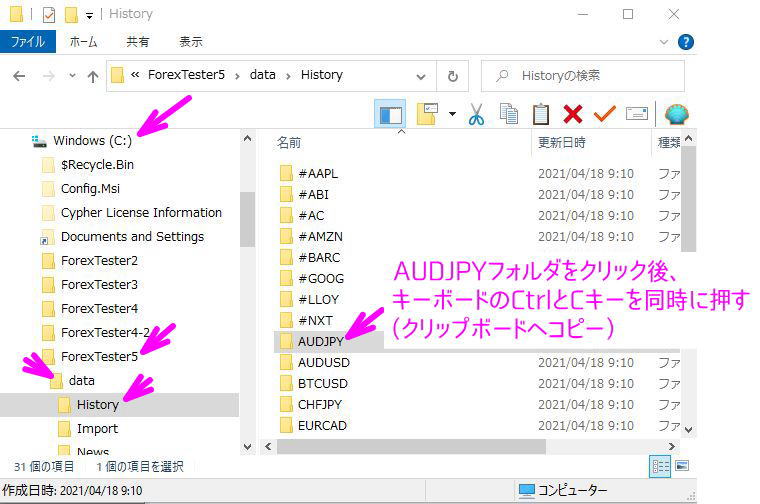The height and width of the screenshot is (504, 760).
Task: Click data in the address breadcrumb
Action: [x=263, y=75]
